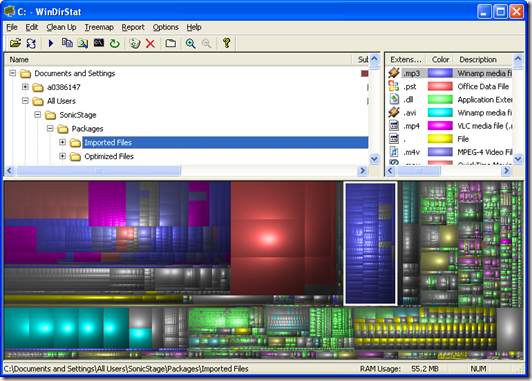Viewport: 532px width, 381px height.
Task: Click the Office Data File description text
Action: (x=483, y=87)
